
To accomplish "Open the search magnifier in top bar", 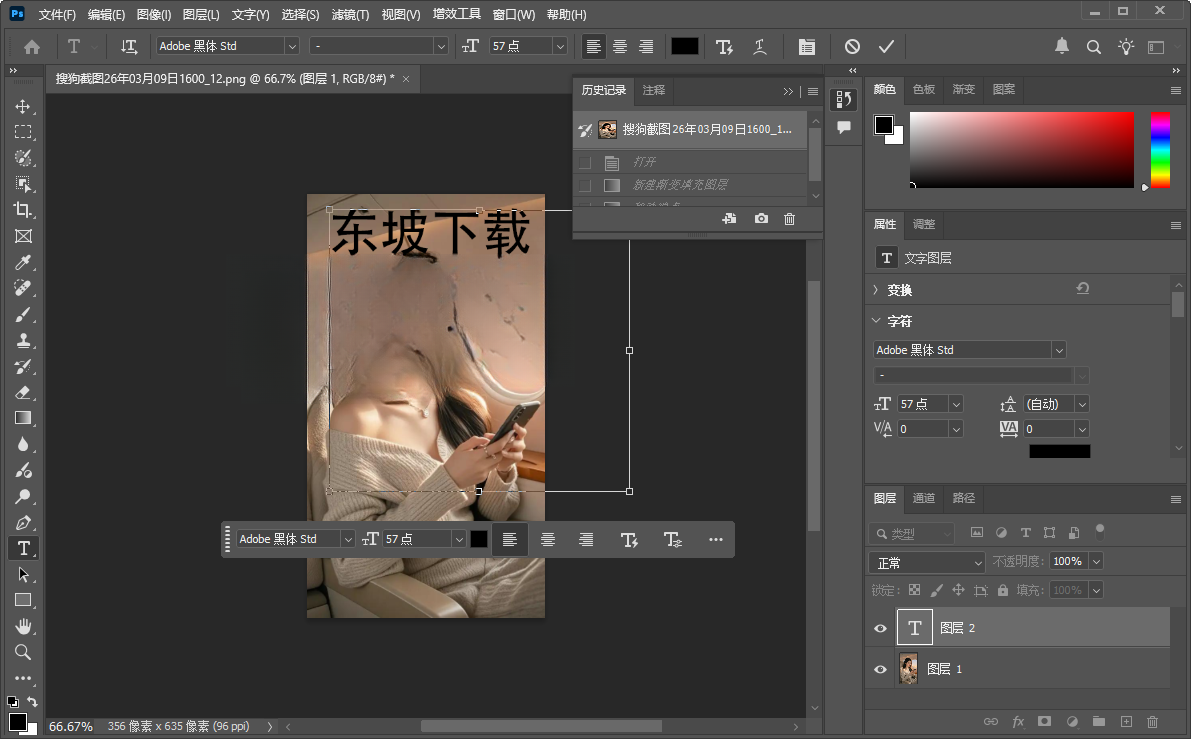I will (1094, 47).
